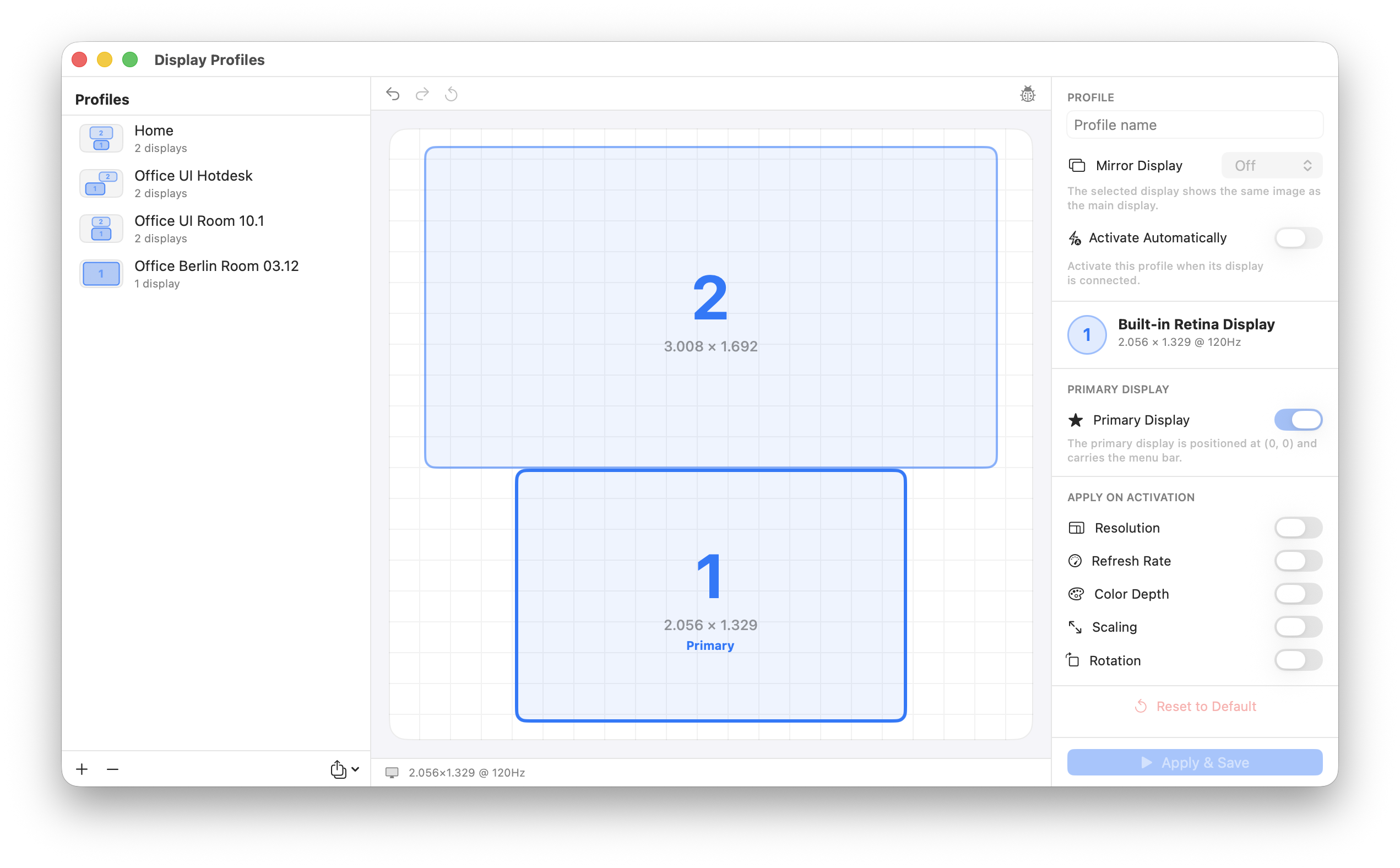
Task: Open the Mirror Display dropdown
Action: 1272,165
